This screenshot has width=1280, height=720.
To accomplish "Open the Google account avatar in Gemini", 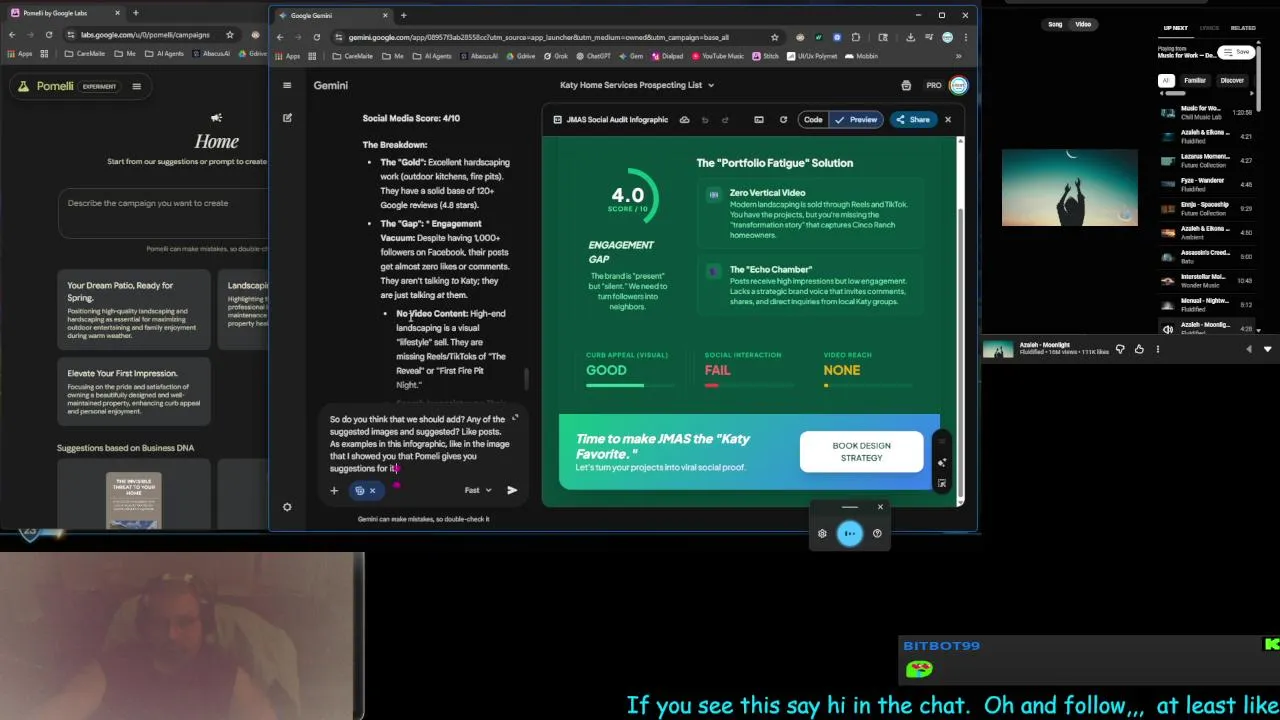I will (959, 85).
